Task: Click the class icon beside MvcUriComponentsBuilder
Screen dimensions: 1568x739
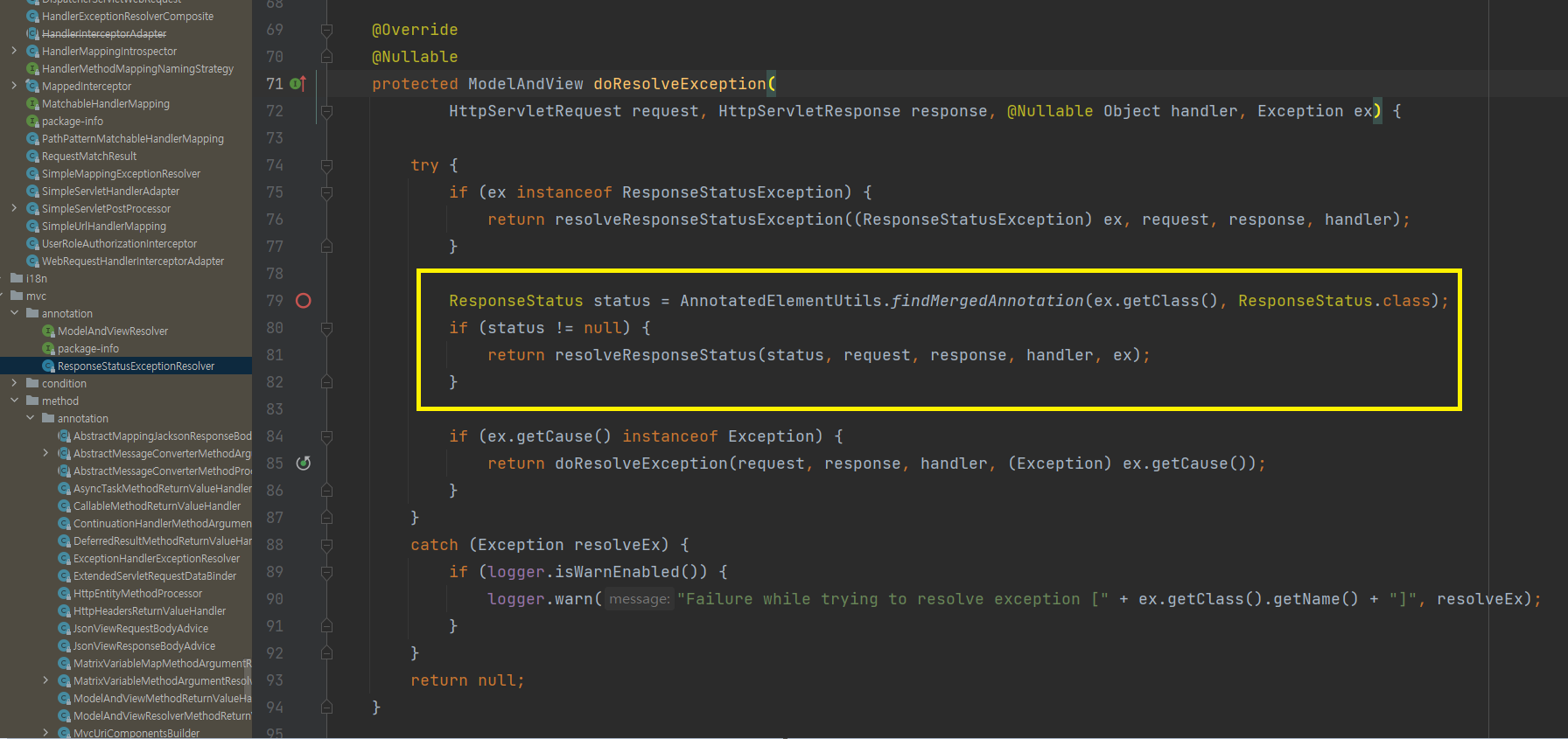Action: pos(64,733)
